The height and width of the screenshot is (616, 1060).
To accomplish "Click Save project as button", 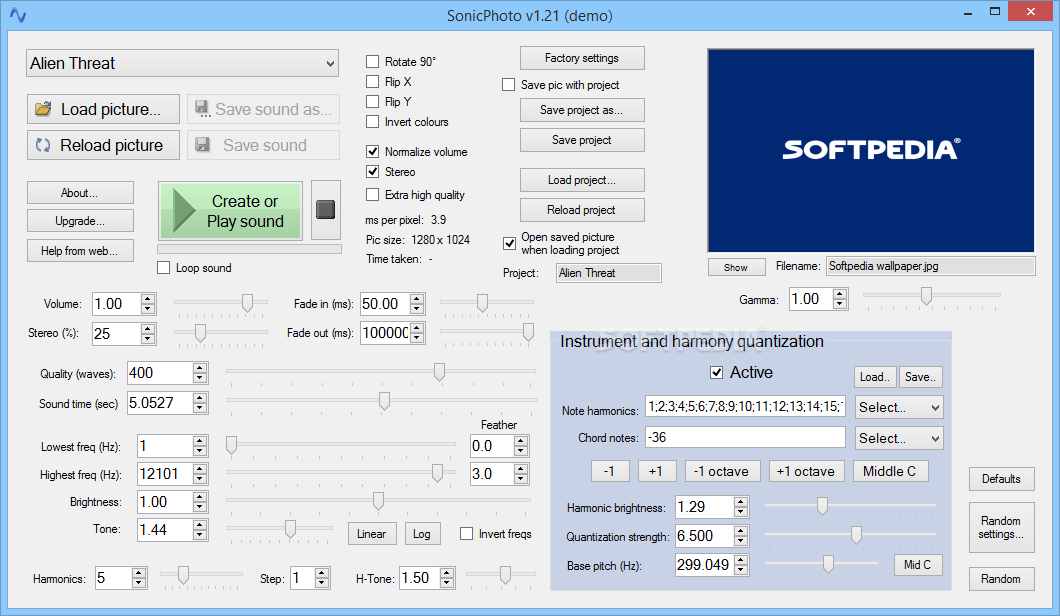I will (x=582, y=110).
